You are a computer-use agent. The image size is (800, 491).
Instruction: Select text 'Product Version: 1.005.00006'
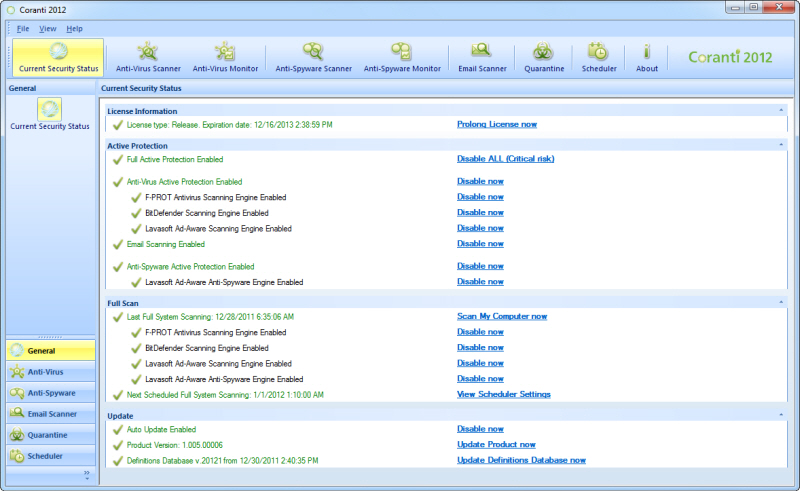point(174,445)
